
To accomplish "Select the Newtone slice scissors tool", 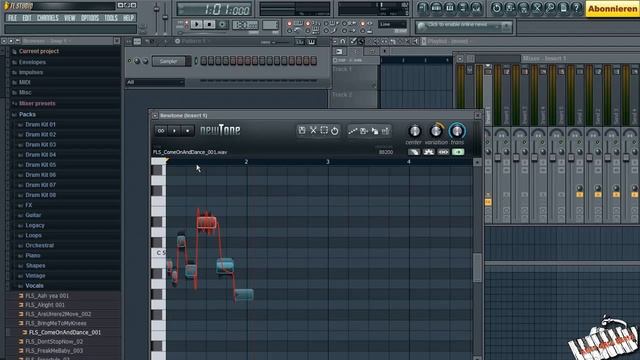I will (313, 131).
